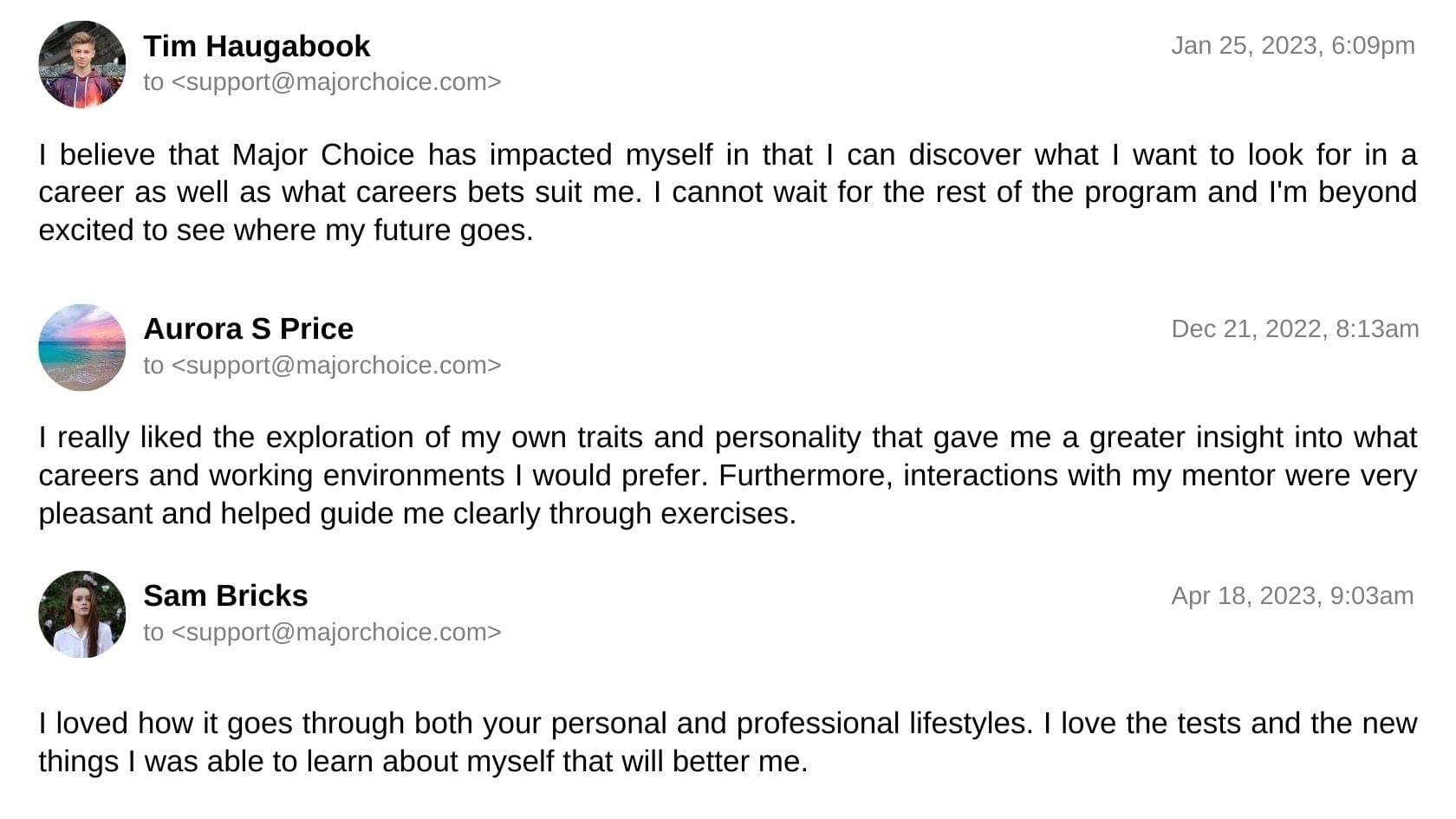Click support email under Aurora S Price
This screenshot has height=819, width=1456.
coord(336,365)
